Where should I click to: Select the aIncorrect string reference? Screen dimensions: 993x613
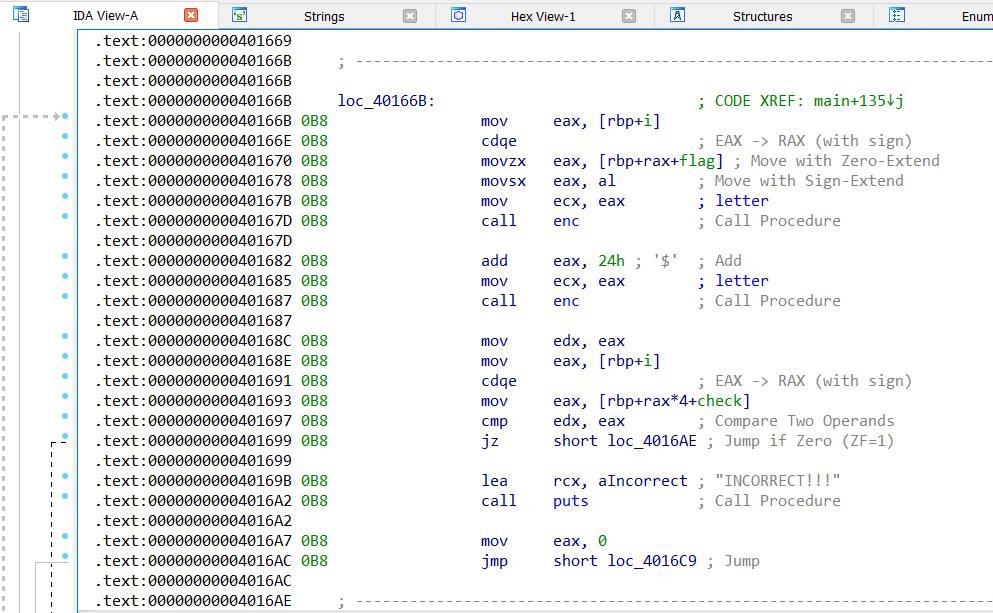tap(642, 481)
